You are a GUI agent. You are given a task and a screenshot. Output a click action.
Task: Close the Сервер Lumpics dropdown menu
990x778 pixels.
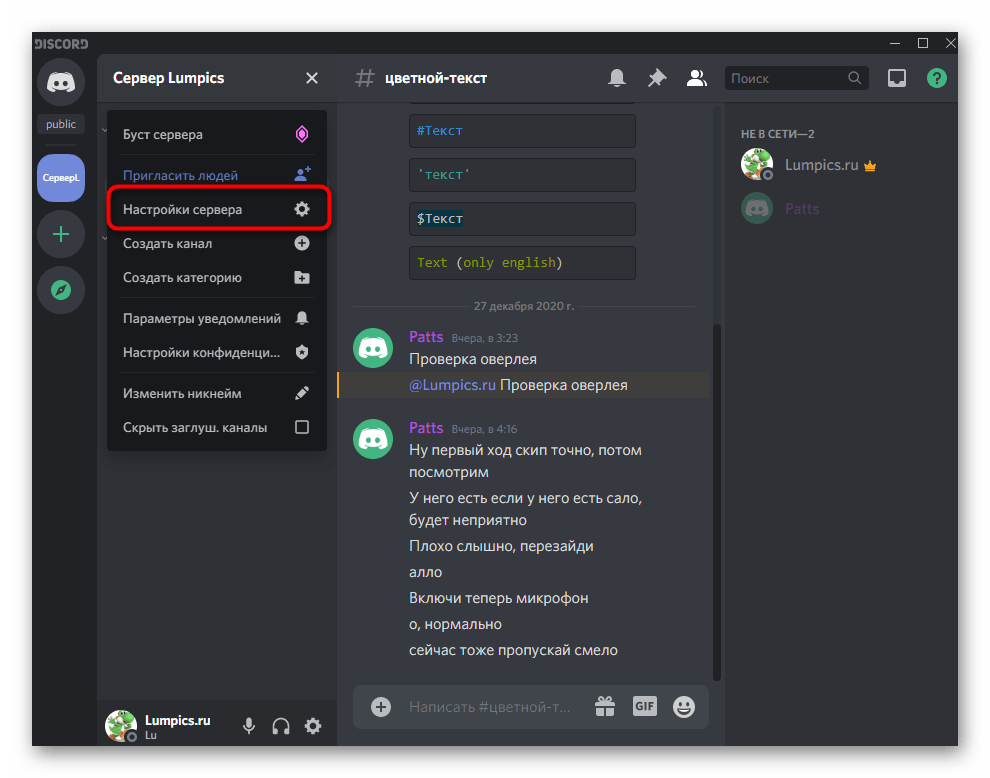(312, 78)
